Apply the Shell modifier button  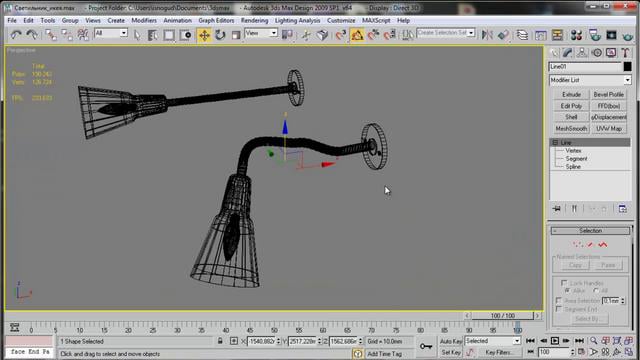pos(571,117)
